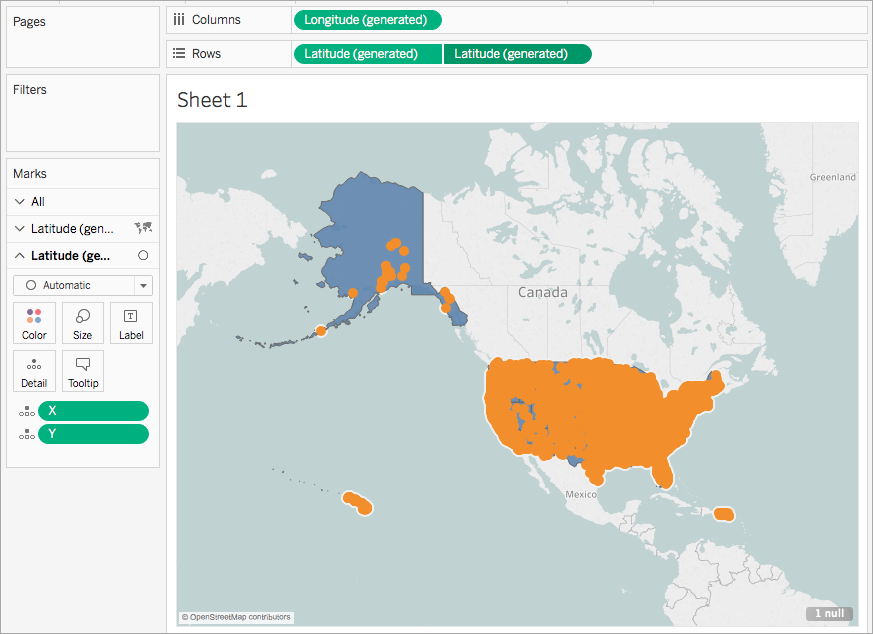This screenshot has height=634, width=873.
Task: Click the detail icon beside Y pill
Action: pos(26,434)
